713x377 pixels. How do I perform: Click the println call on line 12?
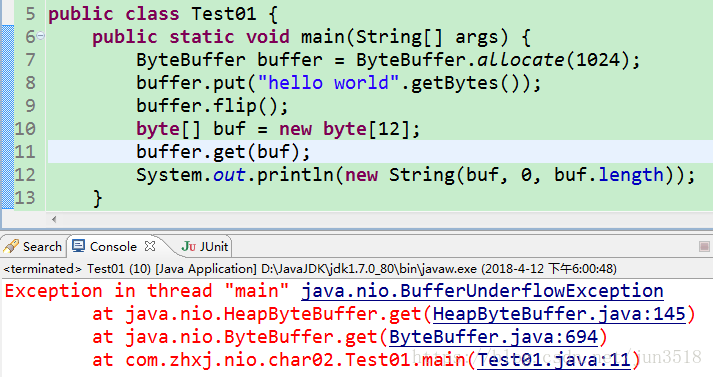tap(296, 175)
